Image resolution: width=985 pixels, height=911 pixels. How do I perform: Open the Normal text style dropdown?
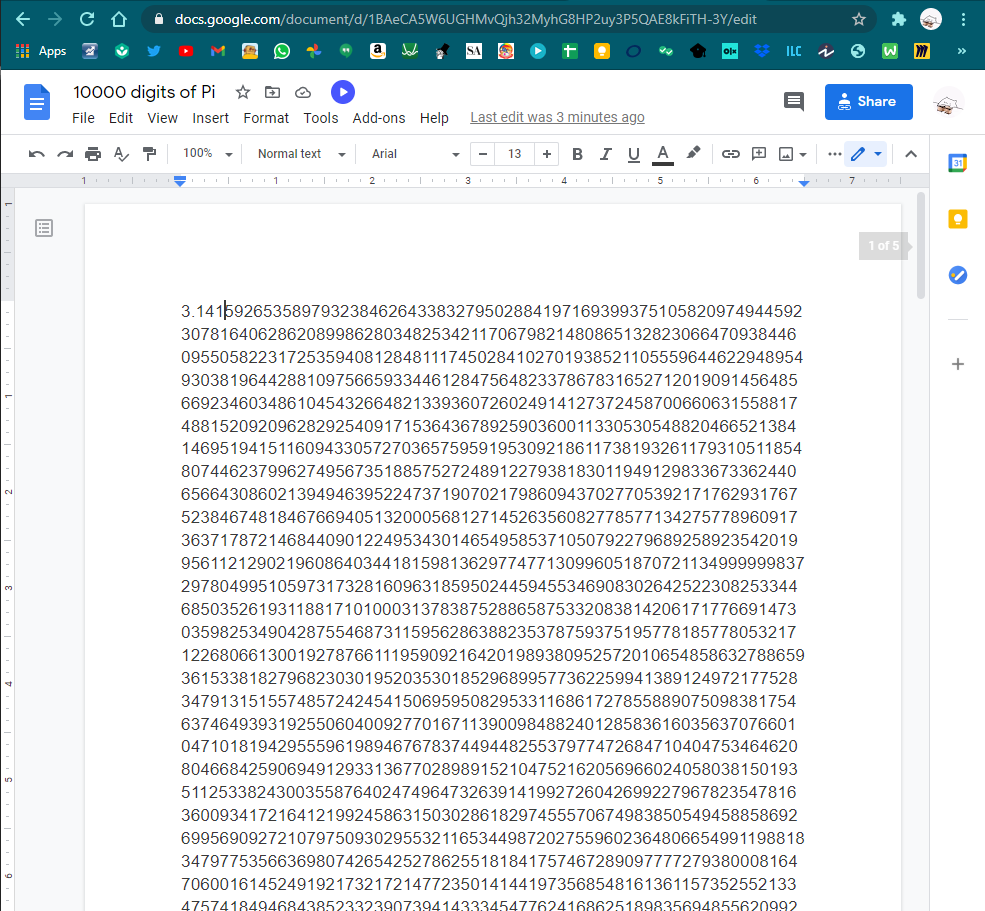click(302, 154)
